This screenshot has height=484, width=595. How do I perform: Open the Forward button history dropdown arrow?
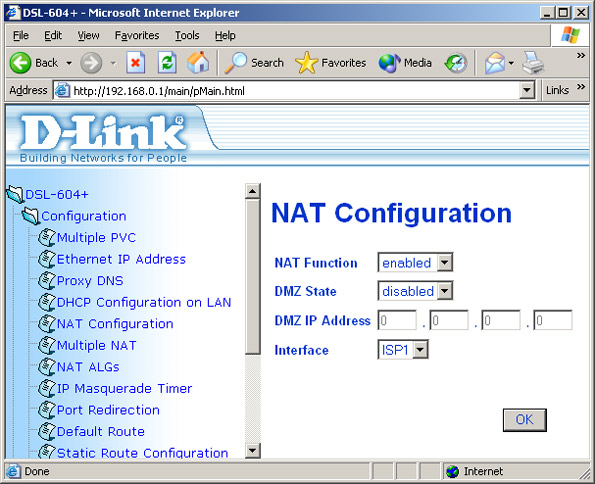point(113,63)
